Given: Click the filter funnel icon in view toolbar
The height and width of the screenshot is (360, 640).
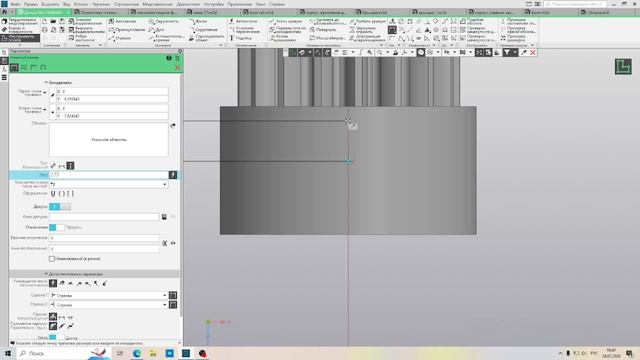Looking at the screenshot, I should pyautogui.click(x=507, y=53).
